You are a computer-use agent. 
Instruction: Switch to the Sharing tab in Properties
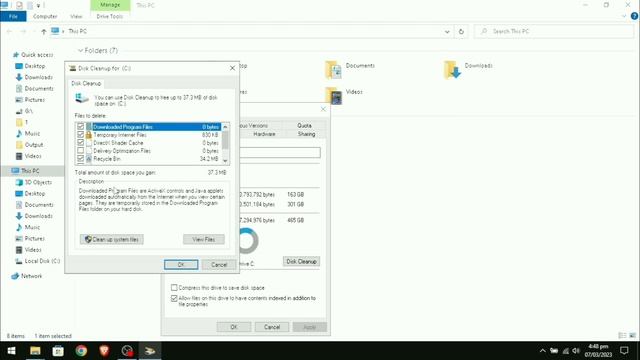(x=307, y=134)
